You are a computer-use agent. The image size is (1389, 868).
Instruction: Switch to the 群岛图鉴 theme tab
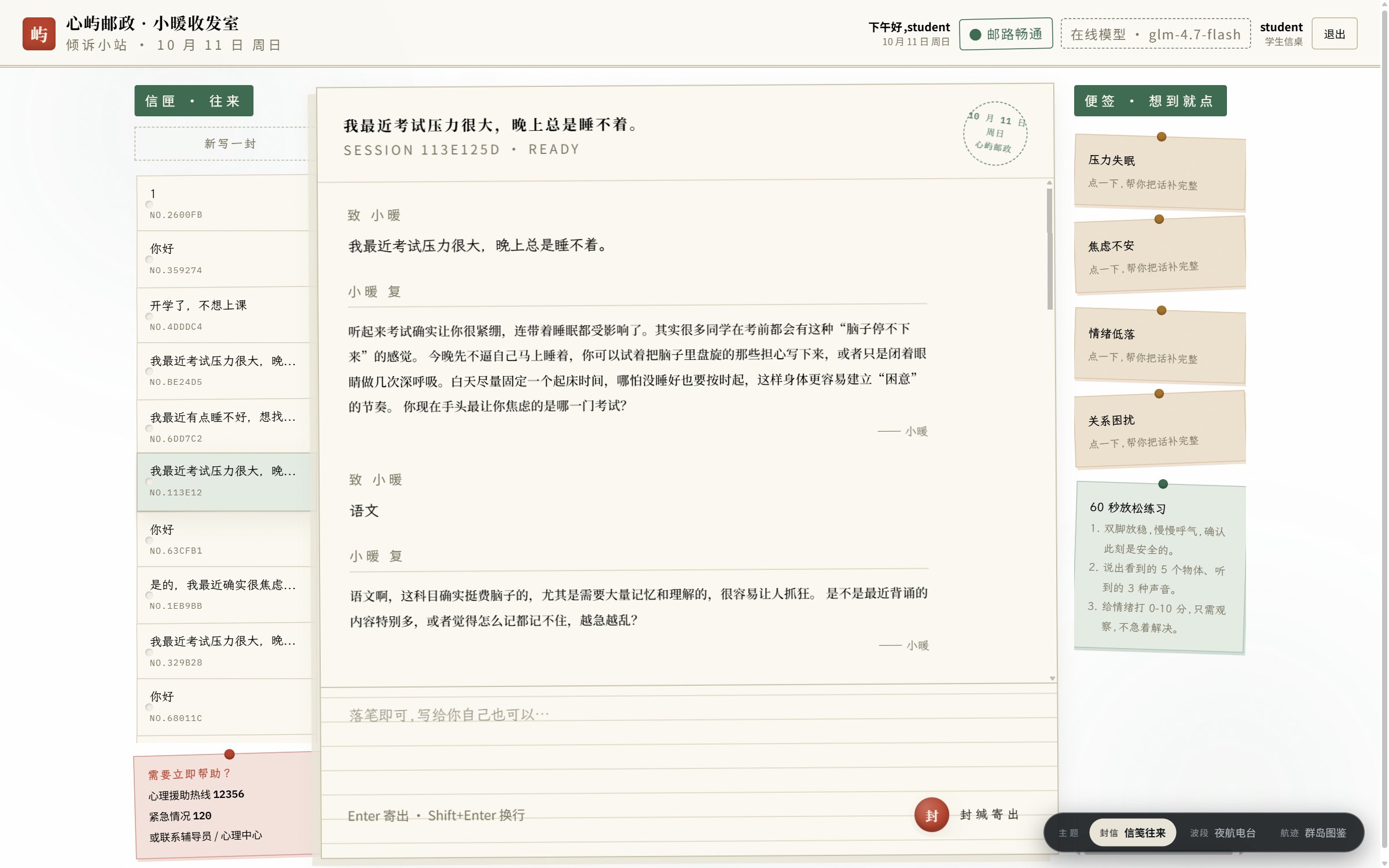point(1313,833)
